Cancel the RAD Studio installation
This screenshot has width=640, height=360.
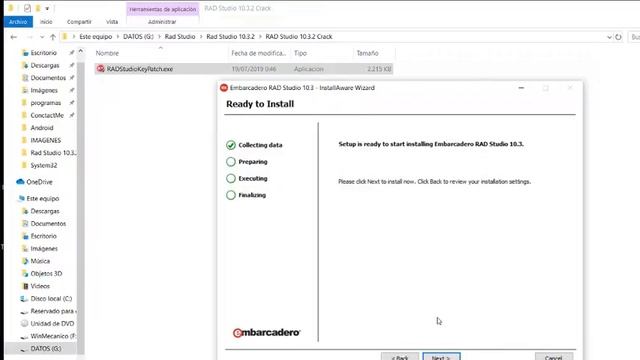tap(553, 357)
